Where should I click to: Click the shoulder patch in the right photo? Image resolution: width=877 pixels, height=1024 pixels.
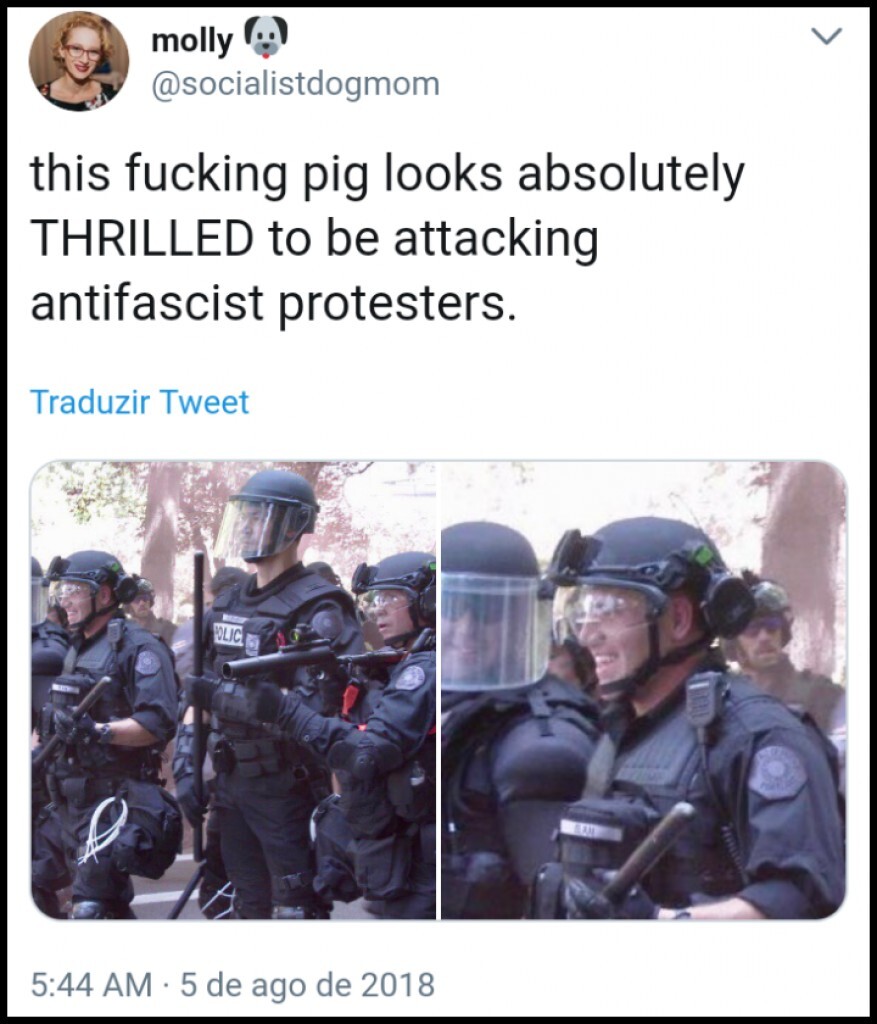(777, 772)
